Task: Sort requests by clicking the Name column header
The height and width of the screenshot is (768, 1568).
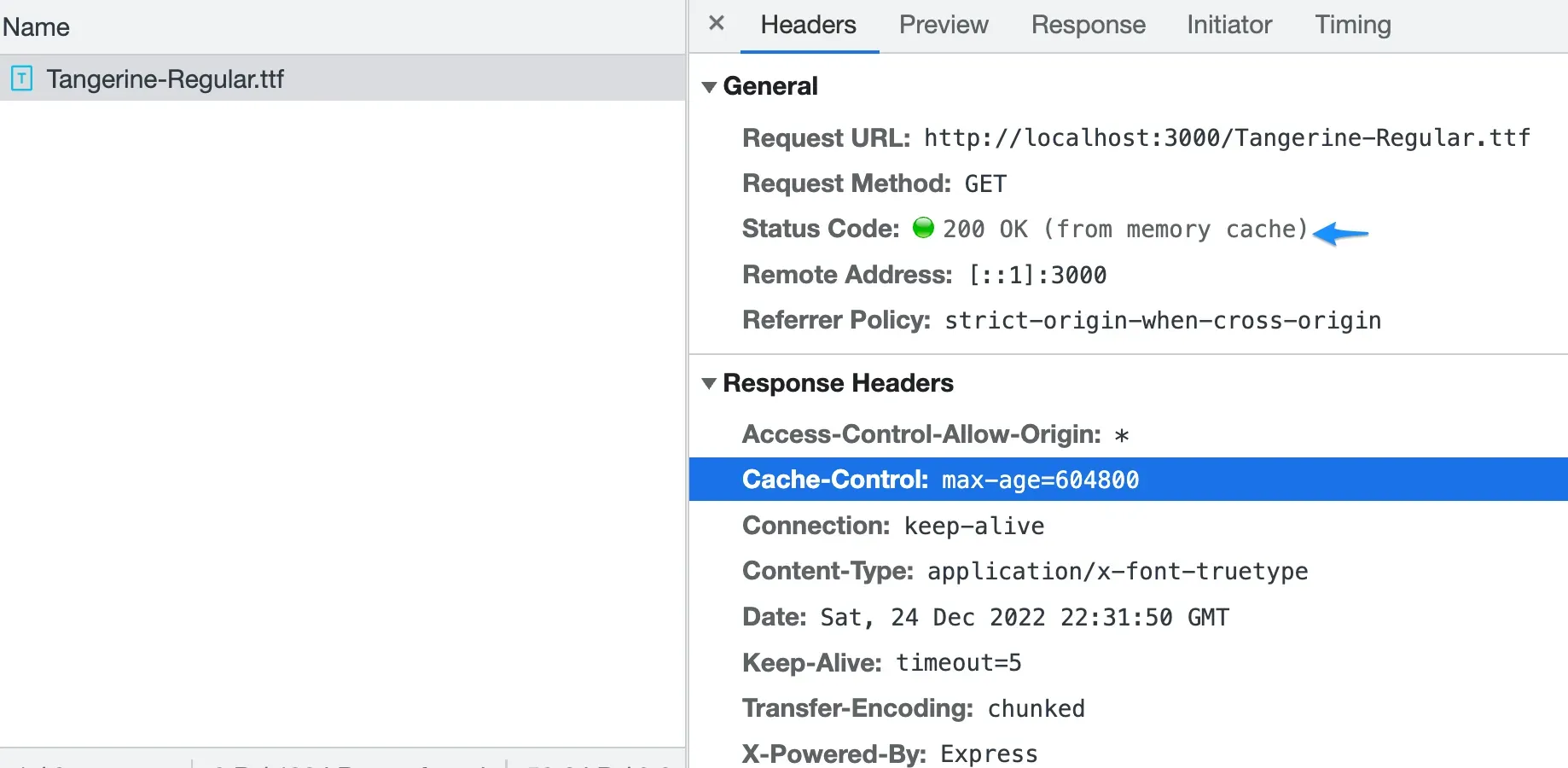Action: click(36, 26)
